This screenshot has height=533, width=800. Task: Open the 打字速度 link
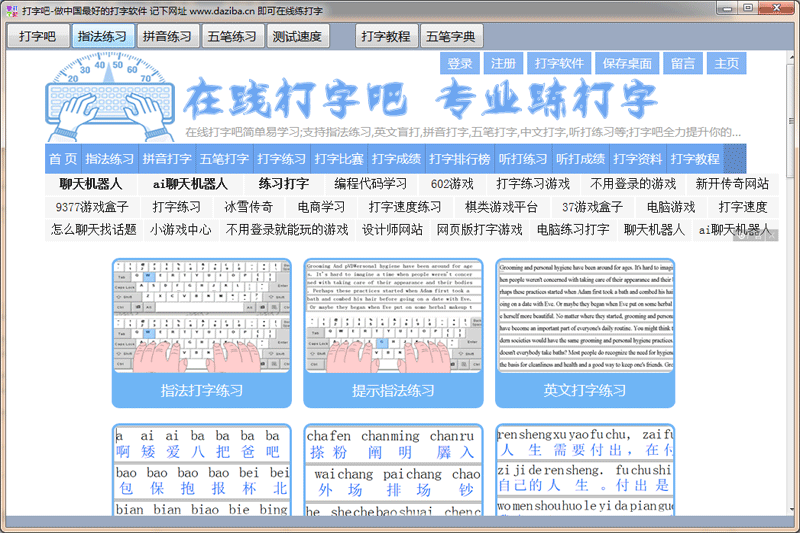tap(743, 207)
